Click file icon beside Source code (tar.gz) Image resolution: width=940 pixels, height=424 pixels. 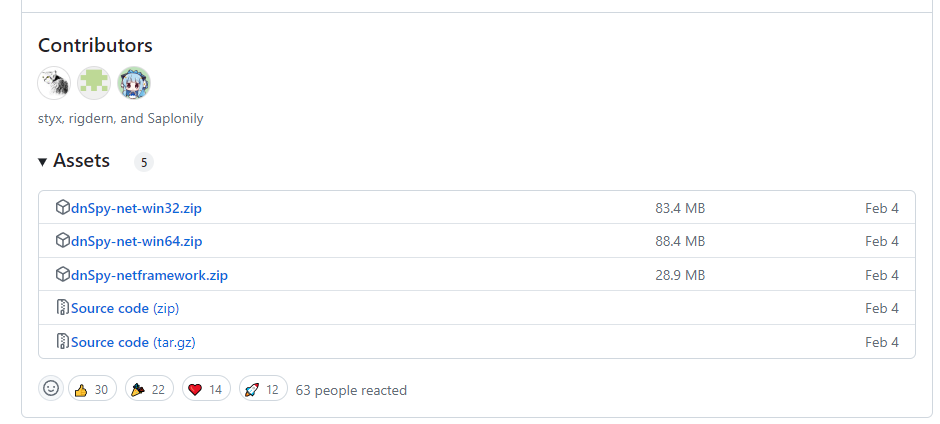tap(62, 342)
